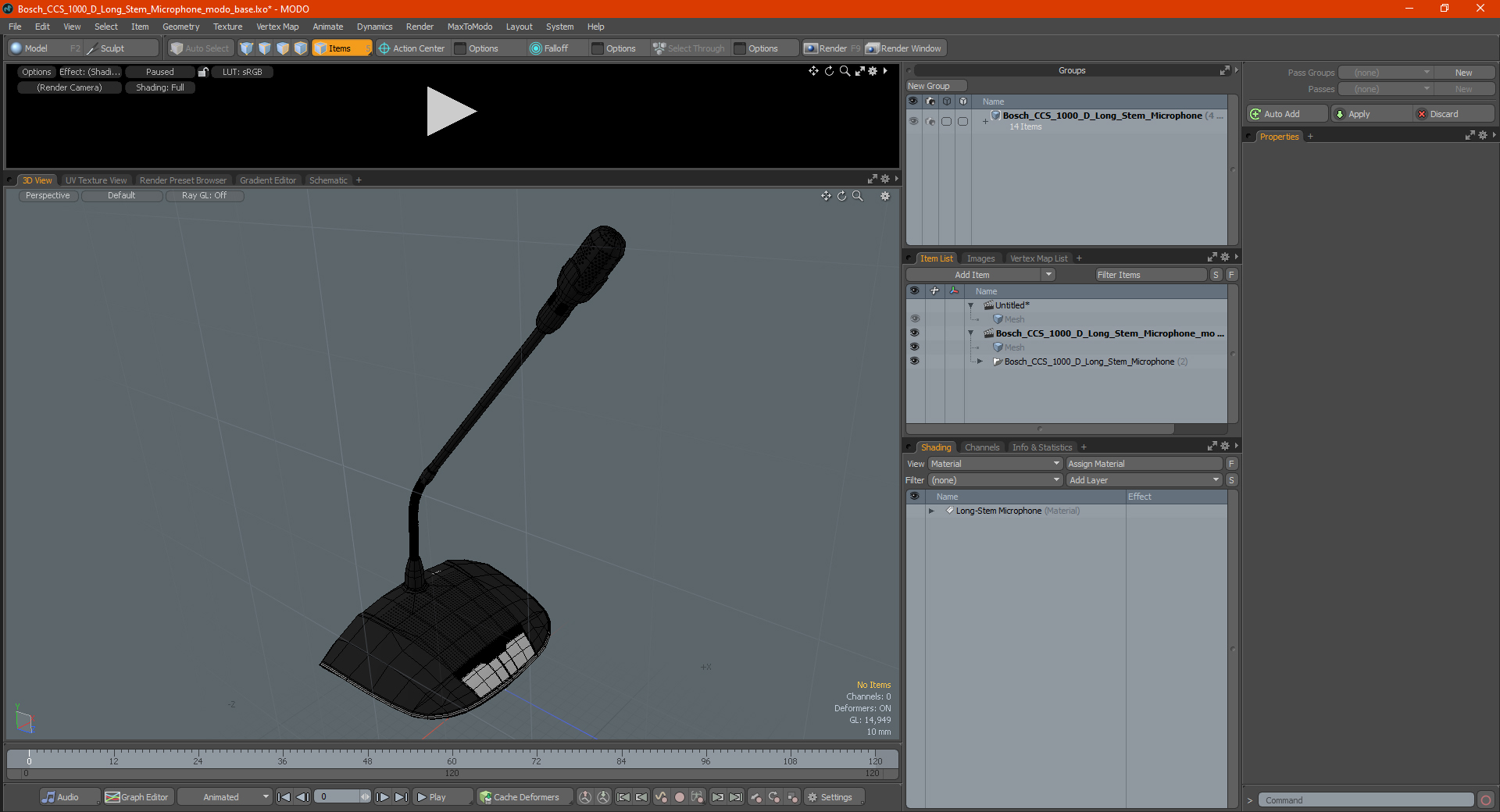Image resolution: width=1500 pixels, height=812 pixels.
Task: Open the Render Window
Action: point(905,48)
